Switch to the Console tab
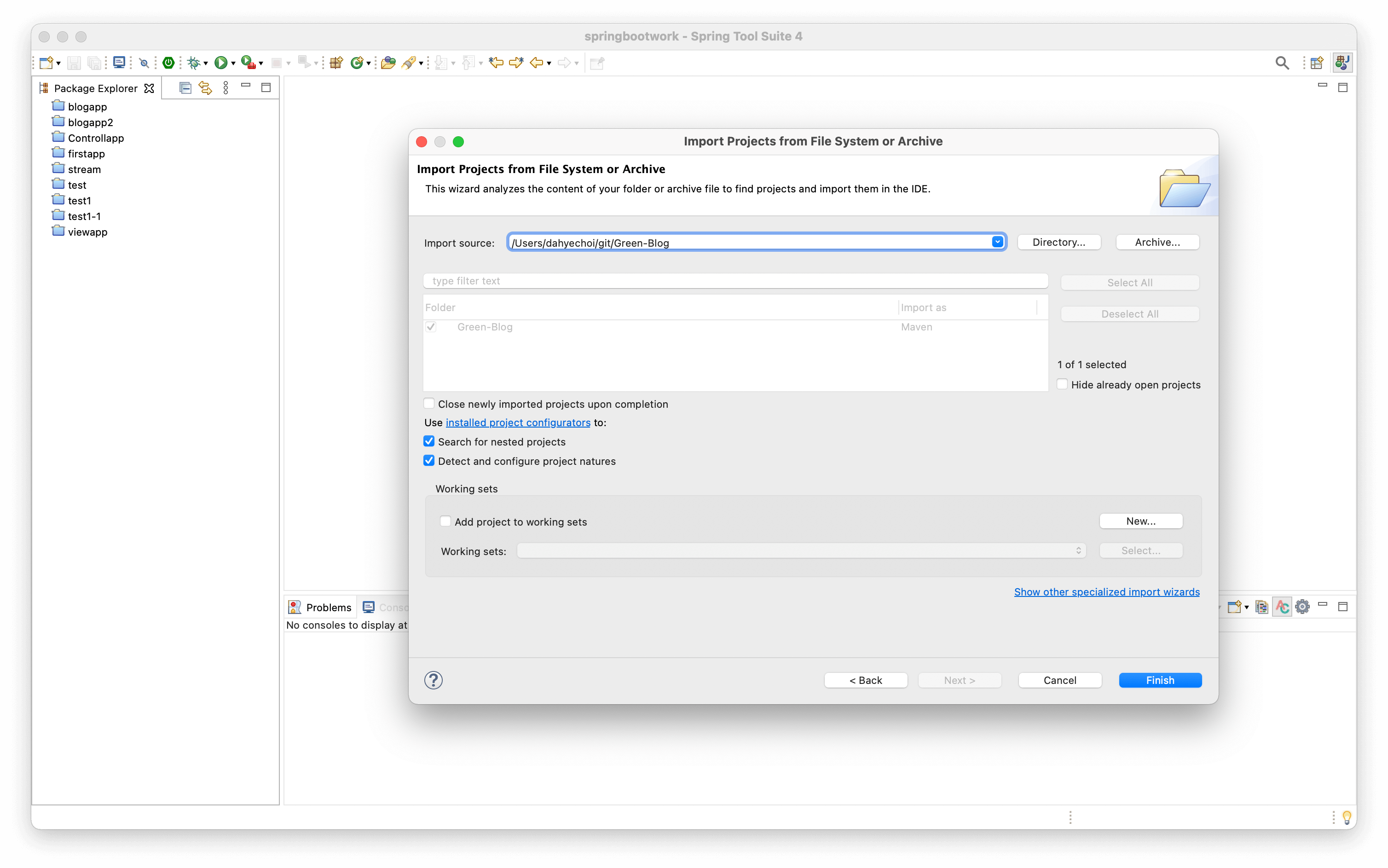The height and width of the screenshot is (868, 1388). click(385, 607)
